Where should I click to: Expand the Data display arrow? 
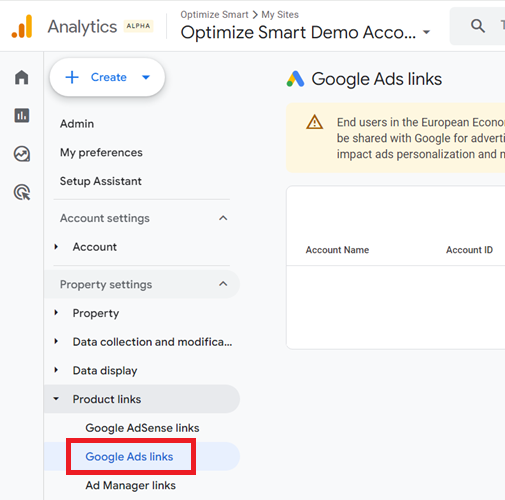56,370
